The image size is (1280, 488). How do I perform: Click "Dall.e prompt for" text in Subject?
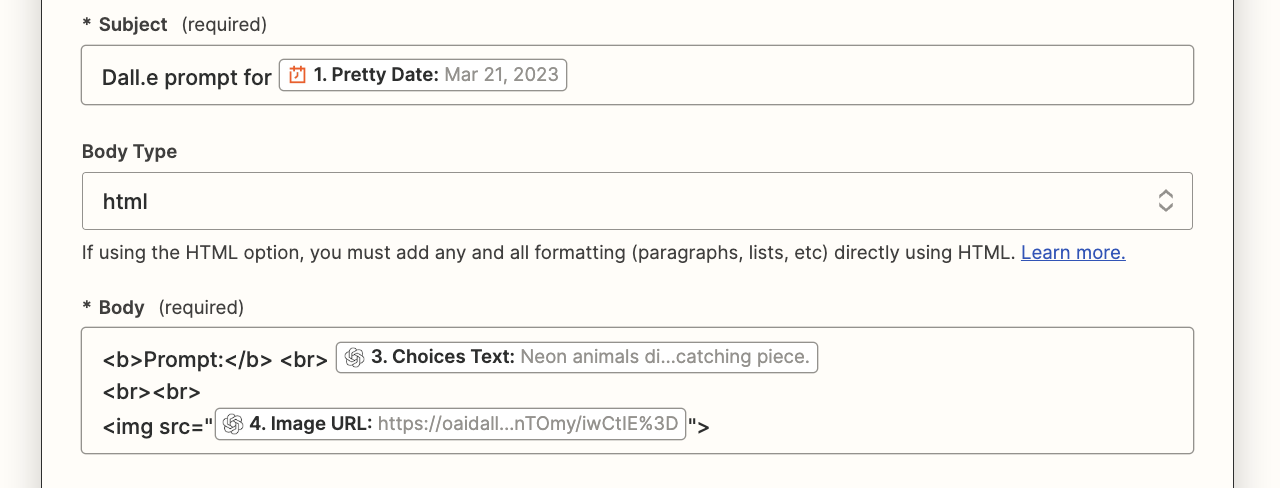187,77
